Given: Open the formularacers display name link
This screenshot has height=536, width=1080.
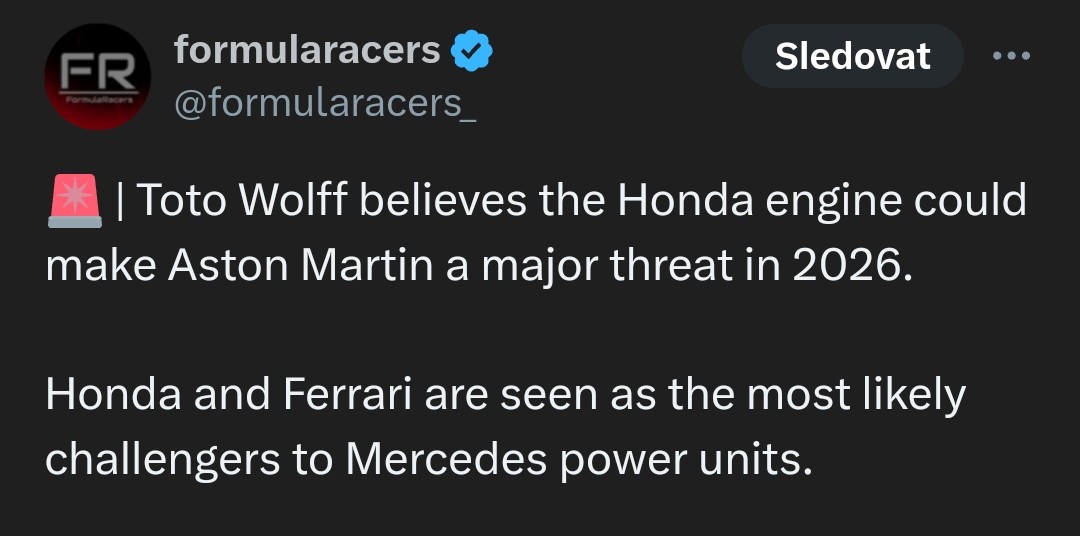Looking at the screenshot, I should pyautogui.click(x=307, y=50).
